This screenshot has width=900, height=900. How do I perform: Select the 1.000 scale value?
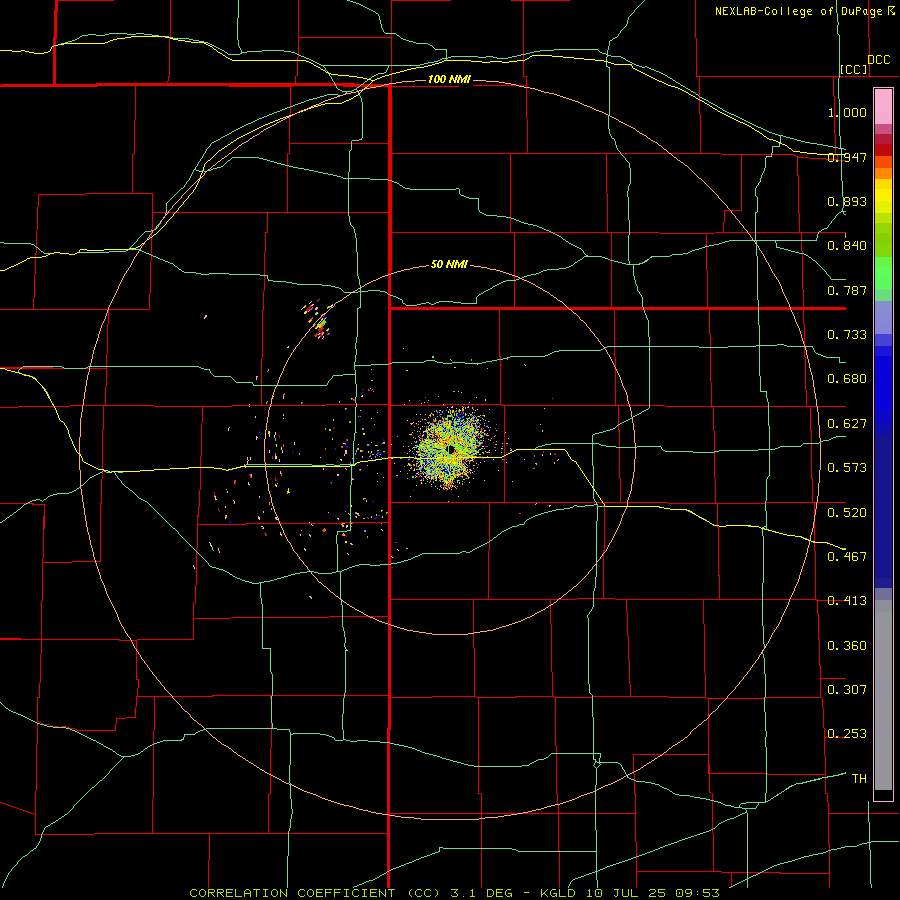click(847, 112)
